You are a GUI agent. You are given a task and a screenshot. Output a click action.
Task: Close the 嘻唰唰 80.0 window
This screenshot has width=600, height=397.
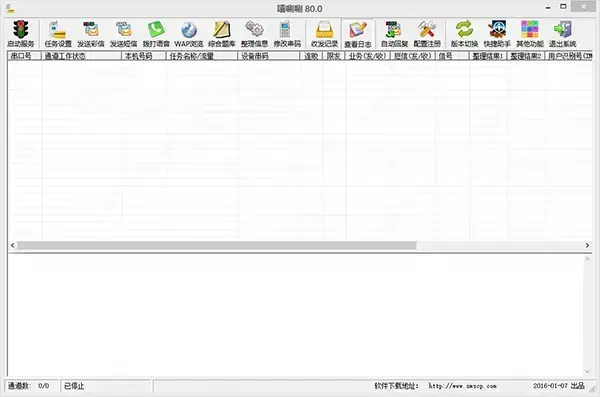click(x=584, y=7)
